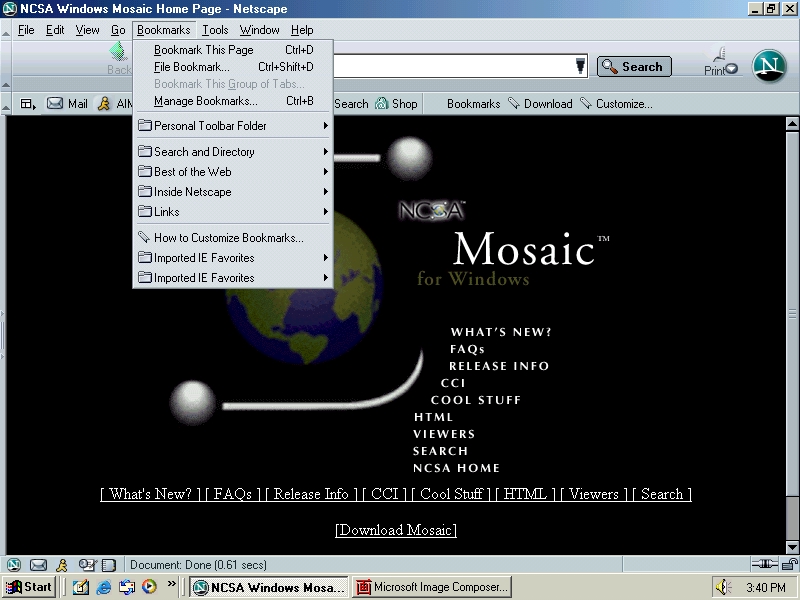Click inside the URL location field
The image size is (800, 600).
point(454,66)
